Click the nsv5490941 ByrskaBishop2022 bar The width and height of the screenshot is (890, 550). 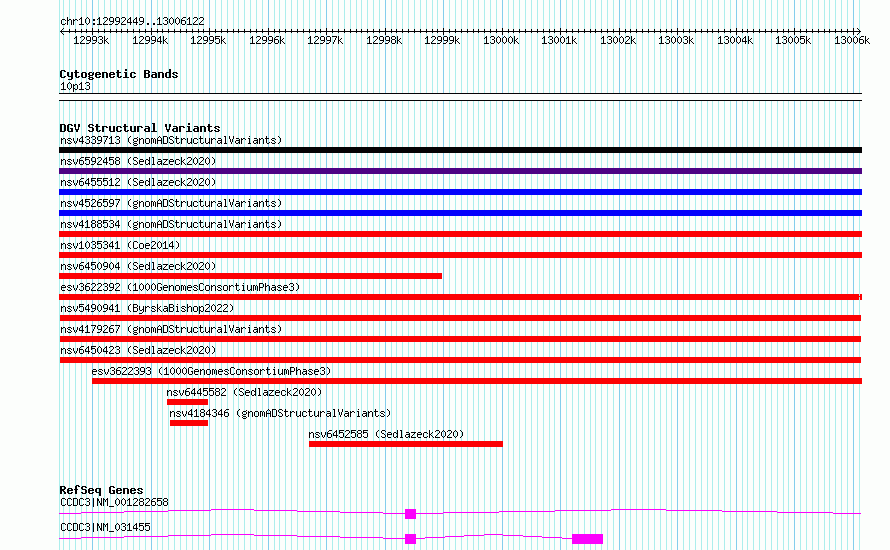[460, 318]
